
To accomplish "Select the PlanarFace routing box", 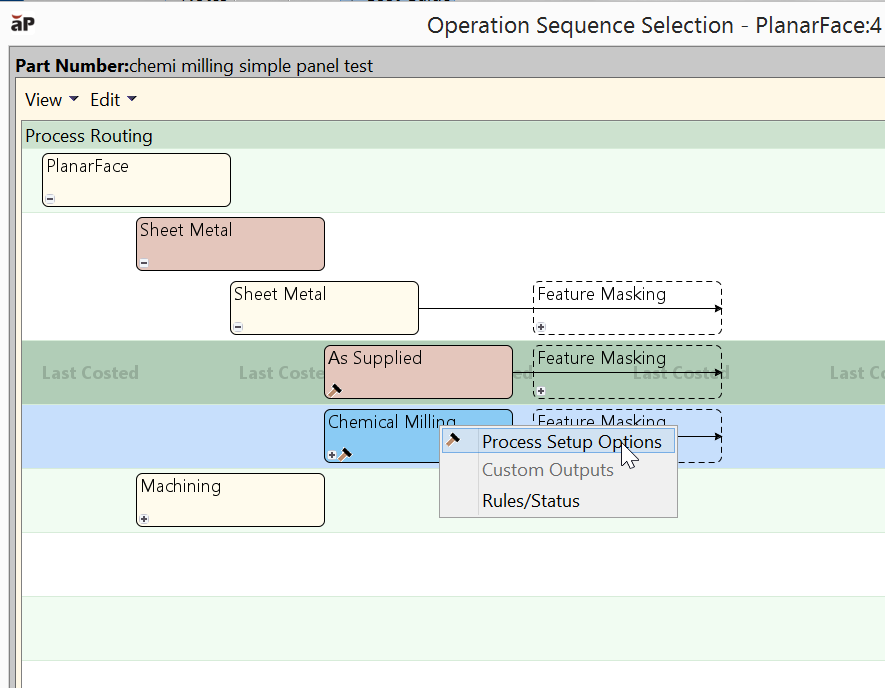I will [136, 179].
